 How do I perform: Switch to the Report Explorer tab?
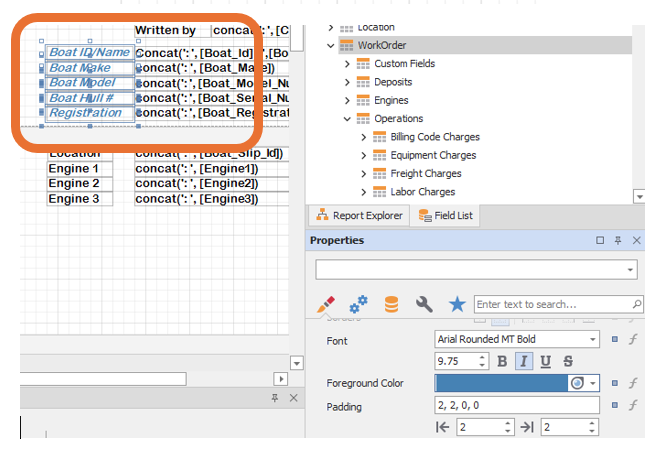[x=359, y=215]
